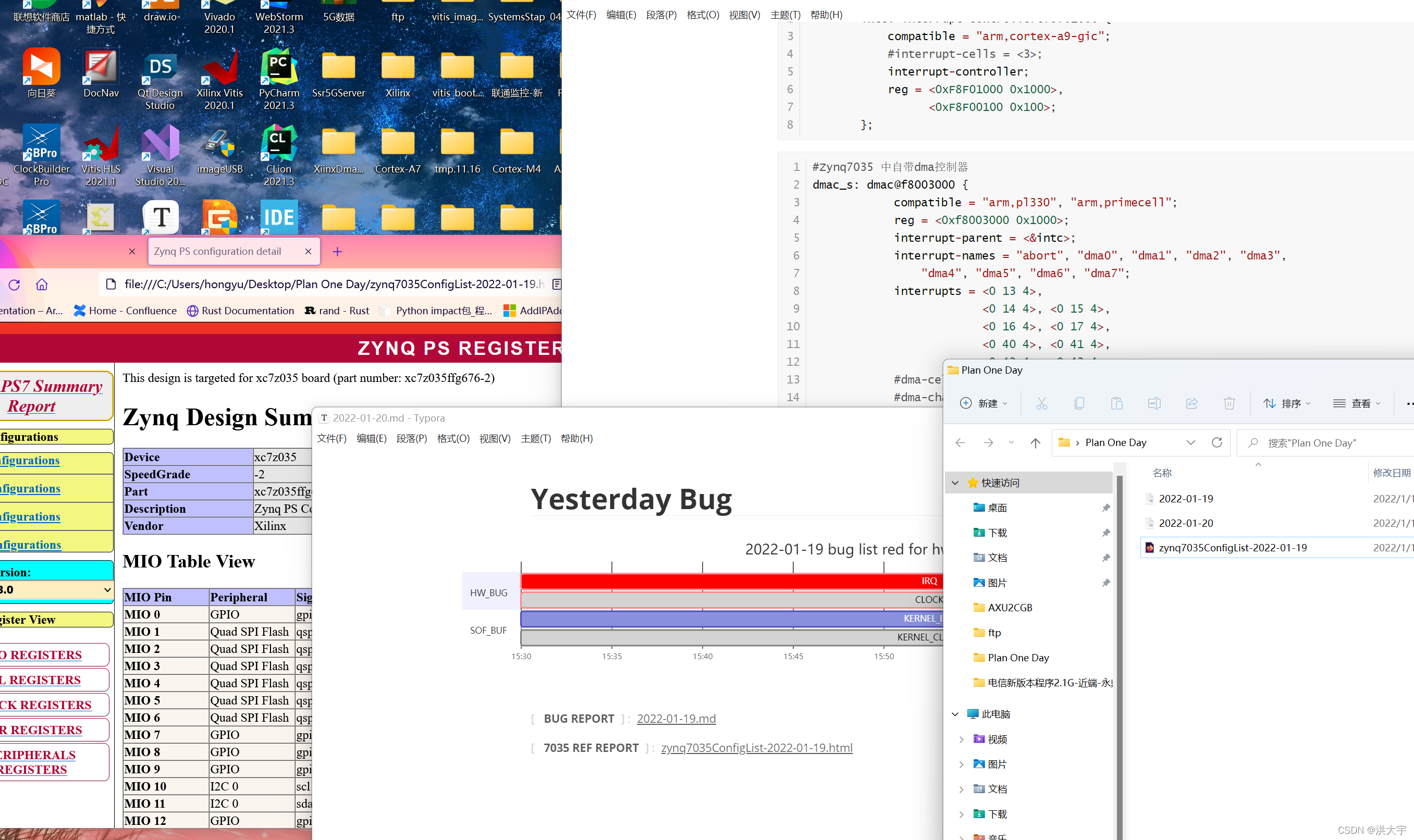Launch ClockBuilder Pro desktop shortcut
Viewport: 1414px width, 840px height.
tap(41, 156)
